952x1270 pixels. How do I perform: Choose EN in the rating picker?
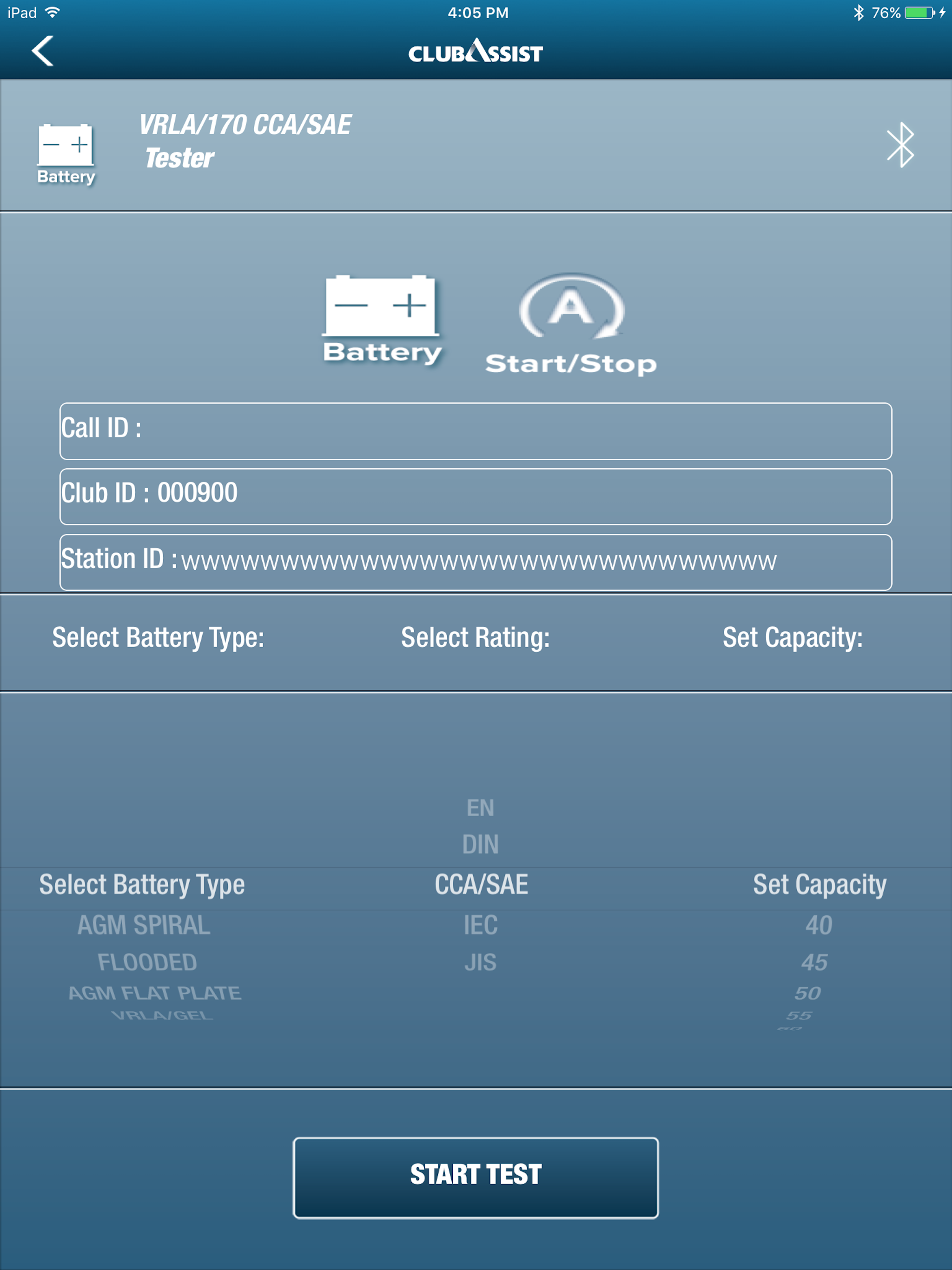[480, 808]
